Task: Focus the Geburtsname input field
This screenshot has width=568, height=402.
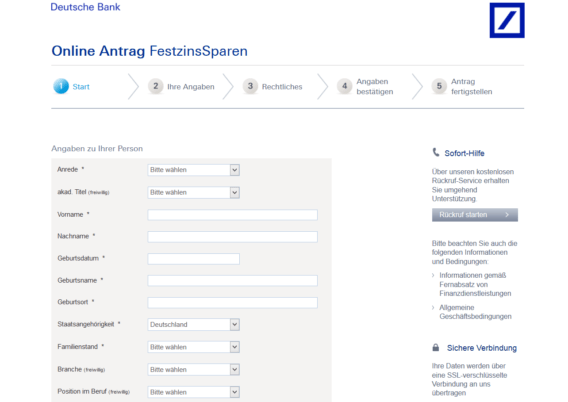Action: [233, 281]
